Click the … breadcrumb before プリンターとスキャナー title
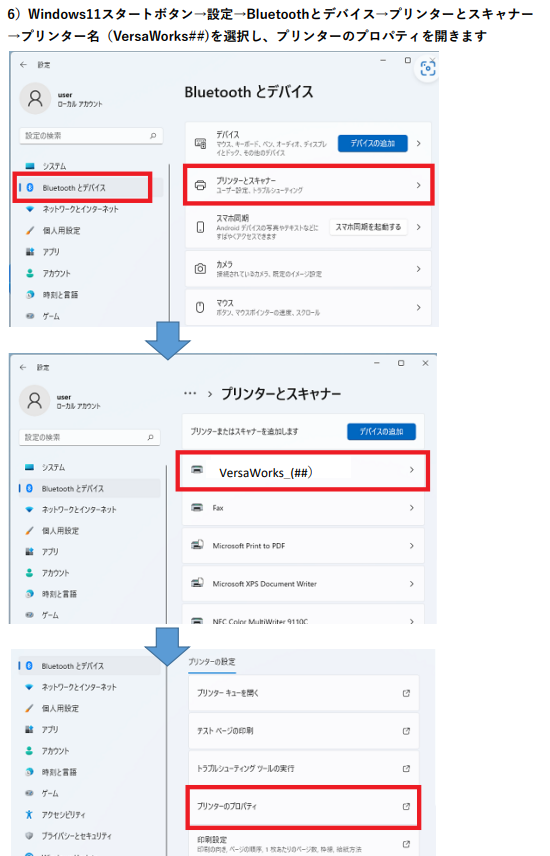Screen dimensions: 550x856 point(190,394)
